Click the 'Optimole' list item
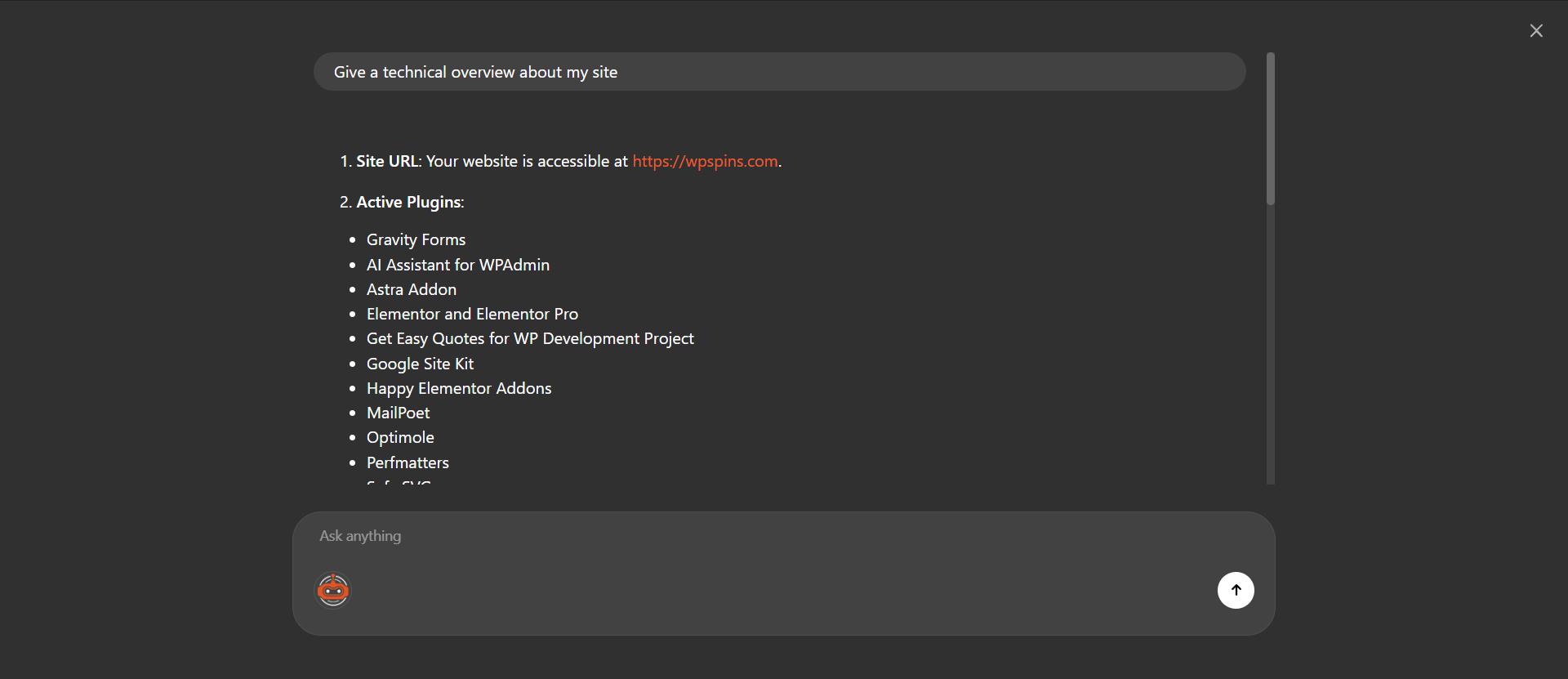This screenshot has height=679, width=1568. click(x=400, y=438)
